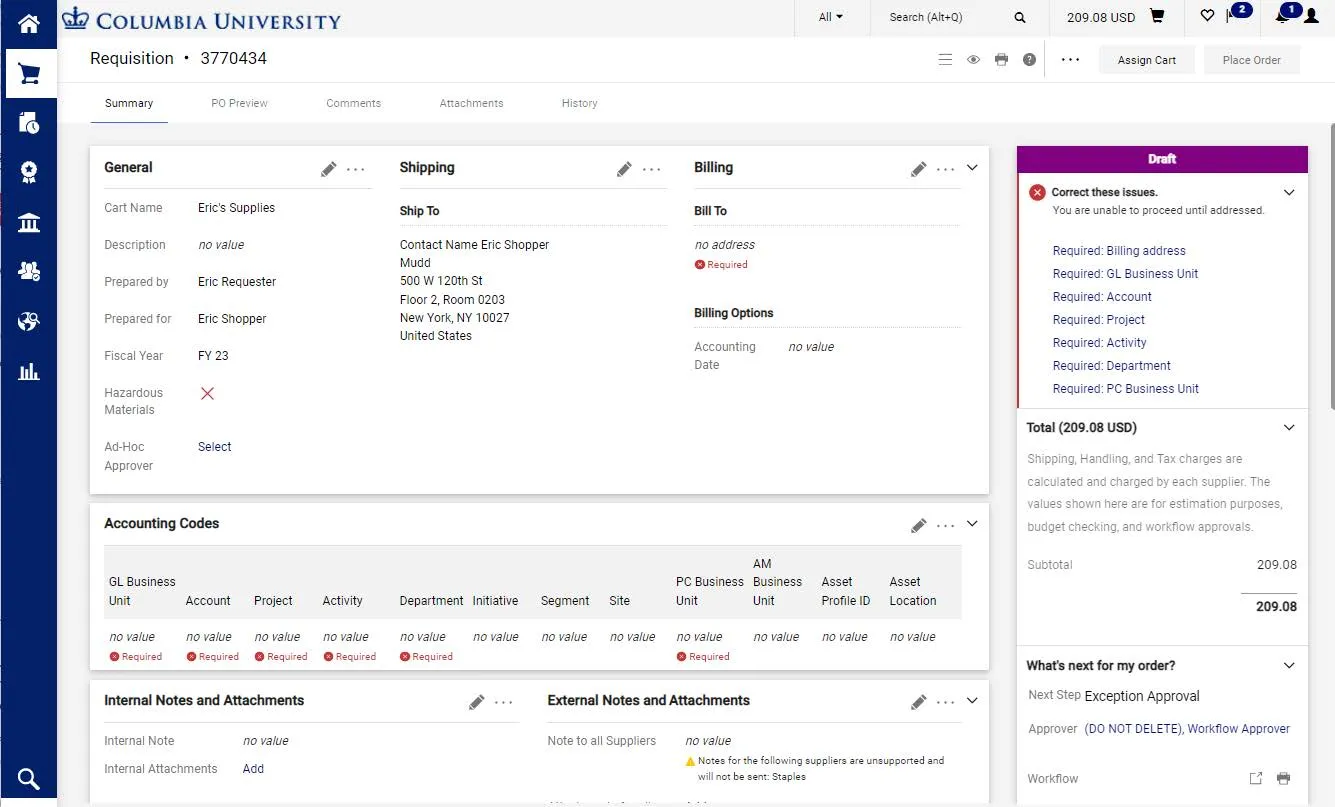View the 209.08 USD cart icon
Viewport: 1335px width, 807px height.
(1157, 16)
